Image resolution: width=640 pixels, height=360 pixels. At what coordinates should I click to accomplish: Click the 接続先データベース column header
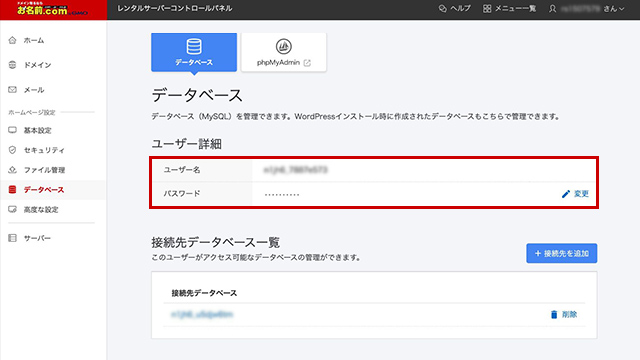[204, 293]
